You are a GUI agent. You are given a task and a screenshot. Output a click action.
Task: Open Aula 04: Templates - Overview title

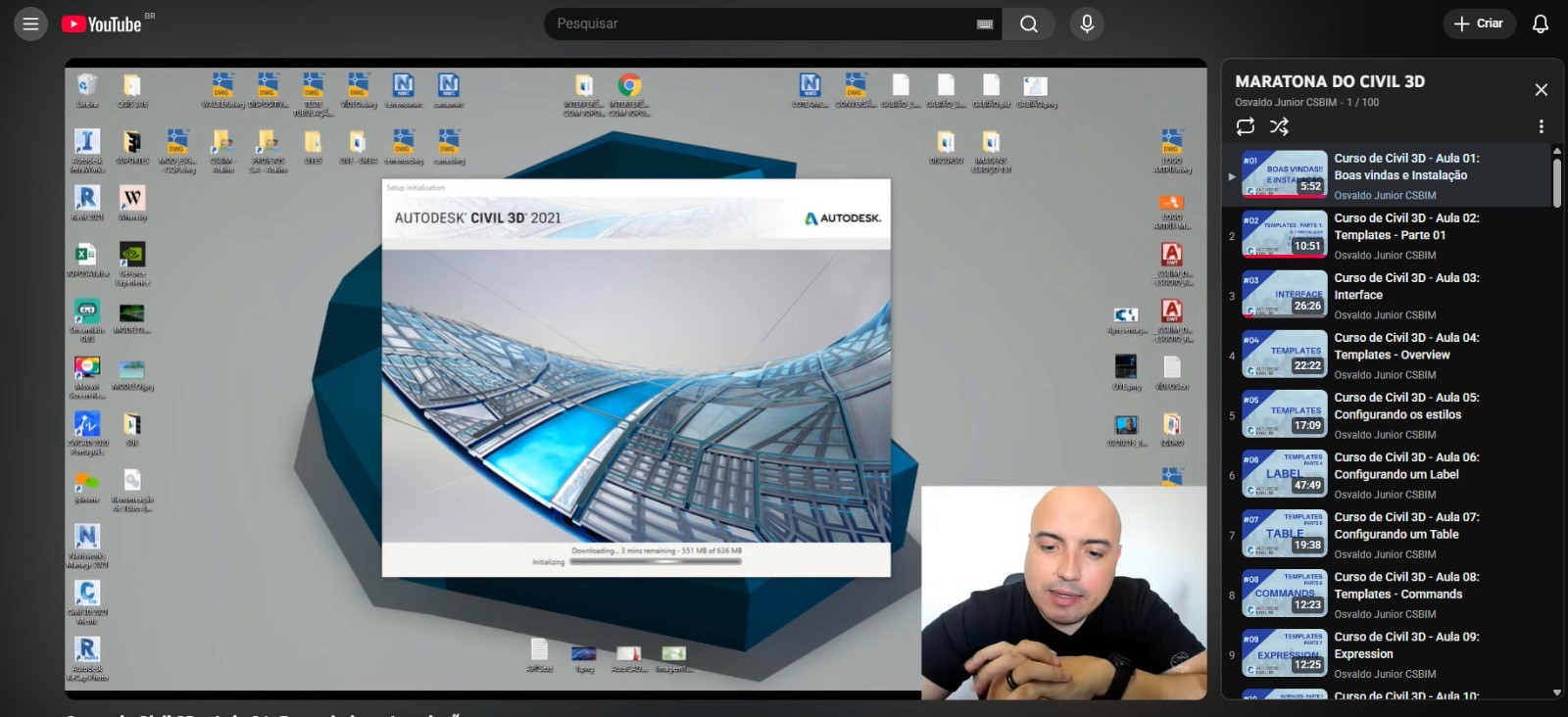click(x=1406, y=346)
